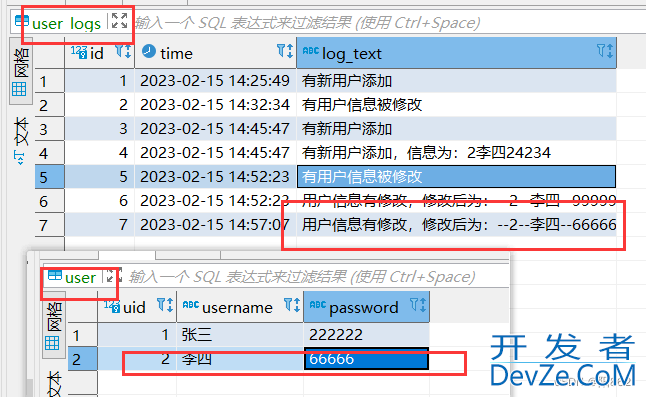Click log_text cell in row 2
The width and height of the screenshot is (646, 397).
[x=456, y=105]
